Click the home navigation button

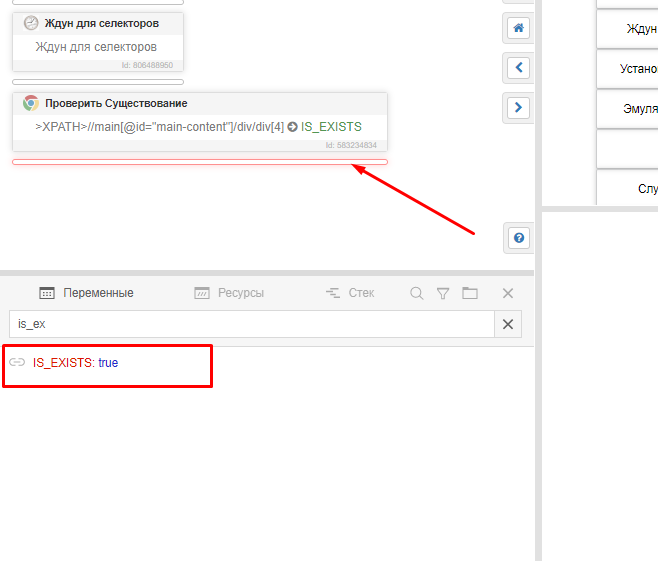point(518,28)
